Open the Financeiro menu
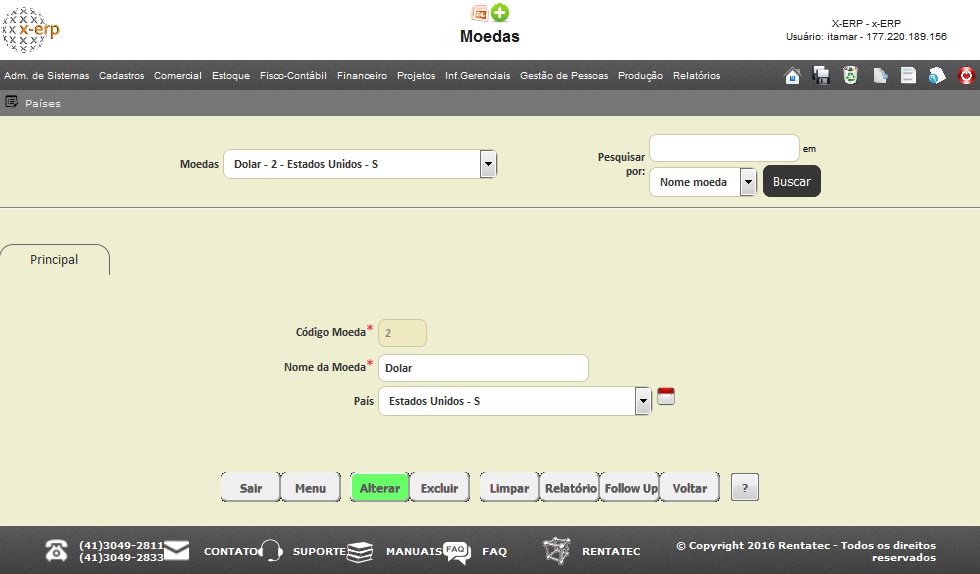The image size is (980, 574). [362, 76]
